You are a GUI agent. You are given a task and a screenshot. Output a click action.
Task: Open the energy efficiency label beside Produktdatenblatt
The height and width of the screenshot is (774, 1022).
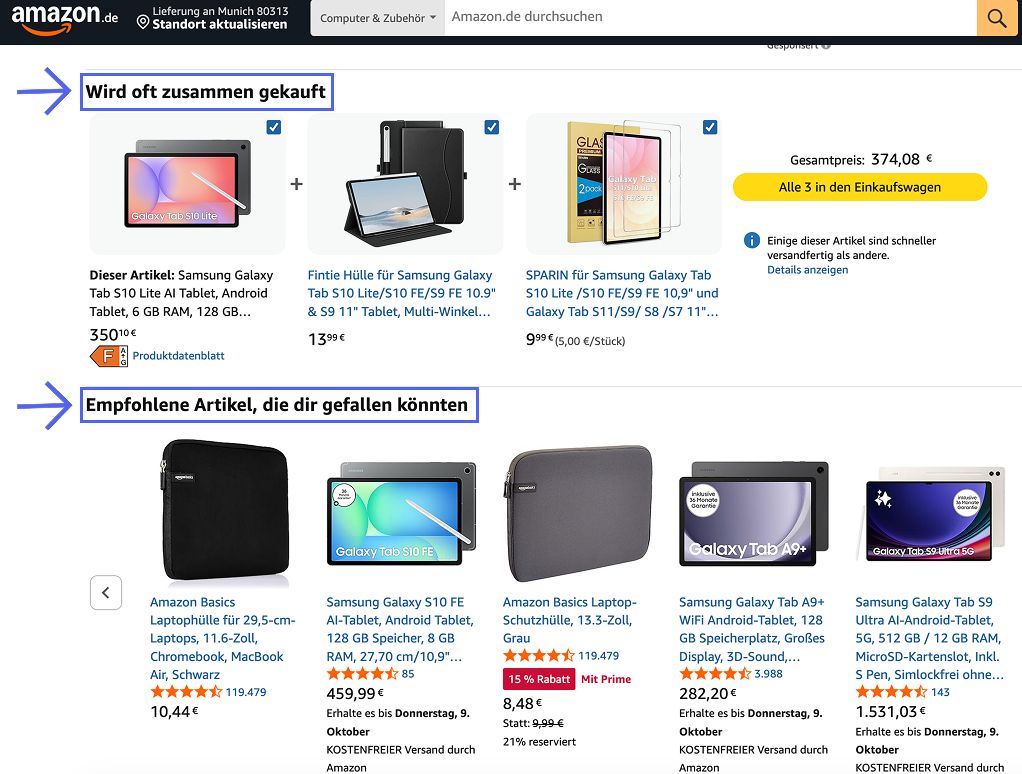click(107, 355)
